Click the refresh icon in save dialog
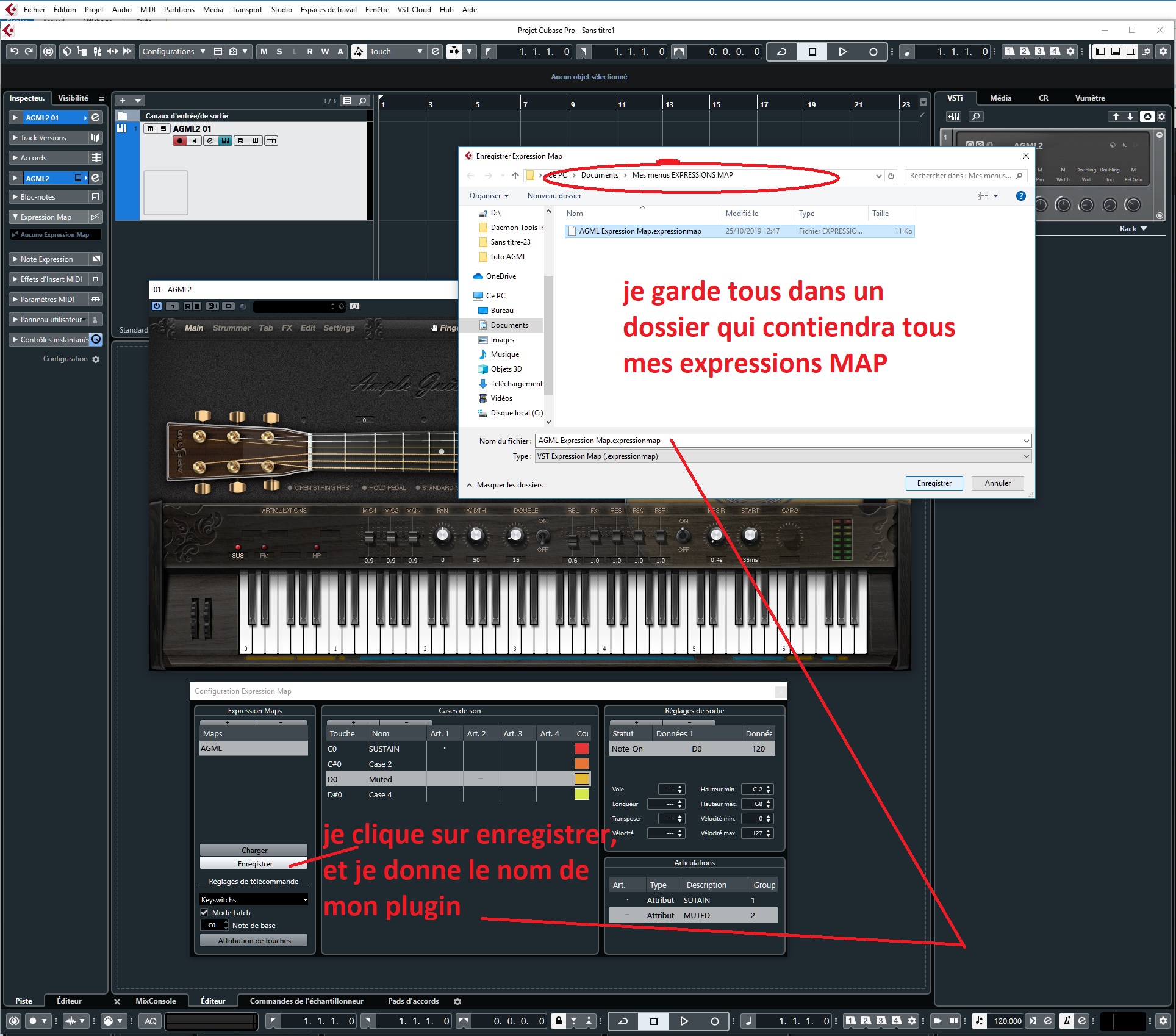The image size is (1176, 1036). coord(891,176)
